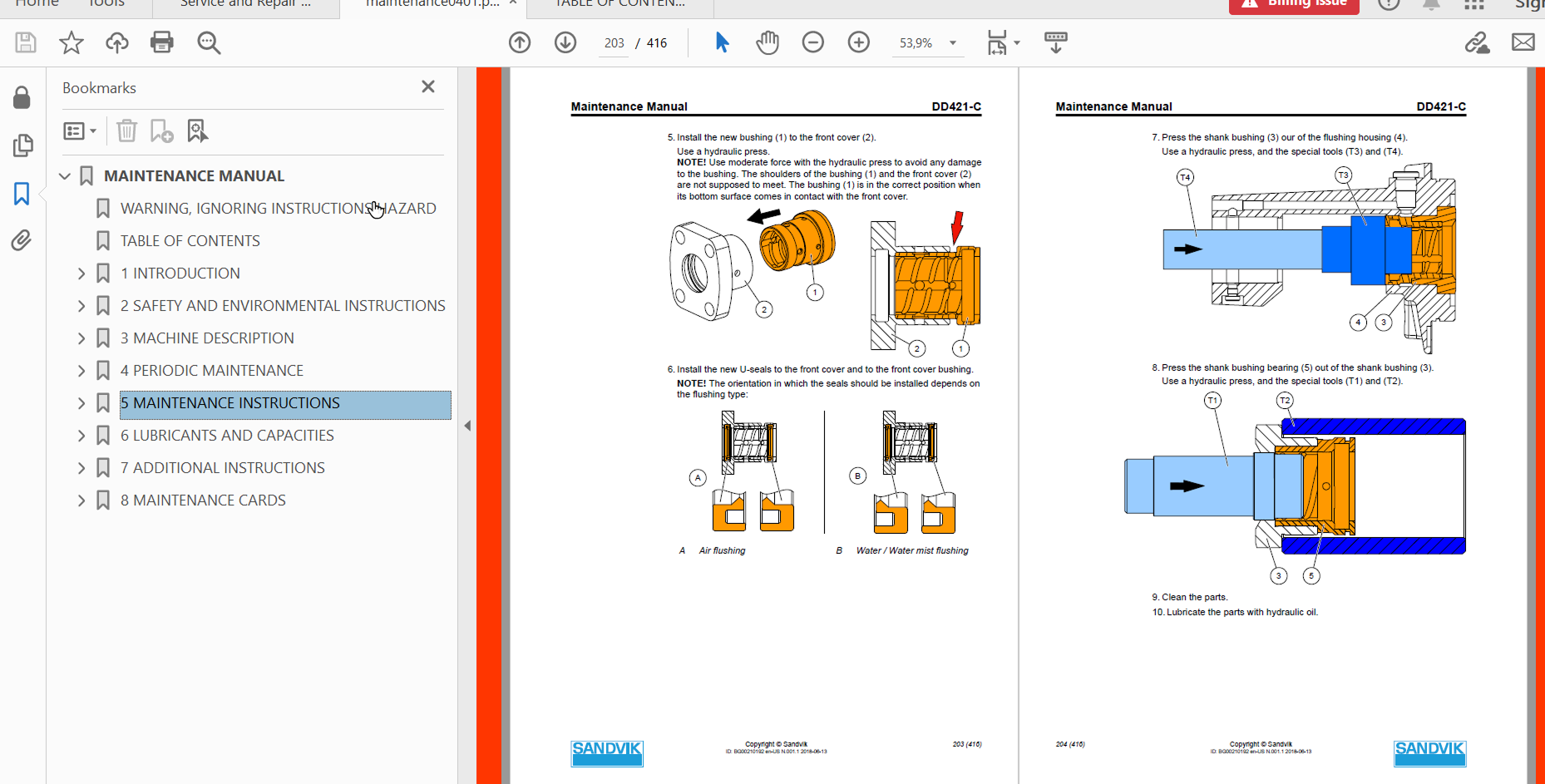Open the MAINTENANCE MANUAL bookmark

click(x=194, y=176)
